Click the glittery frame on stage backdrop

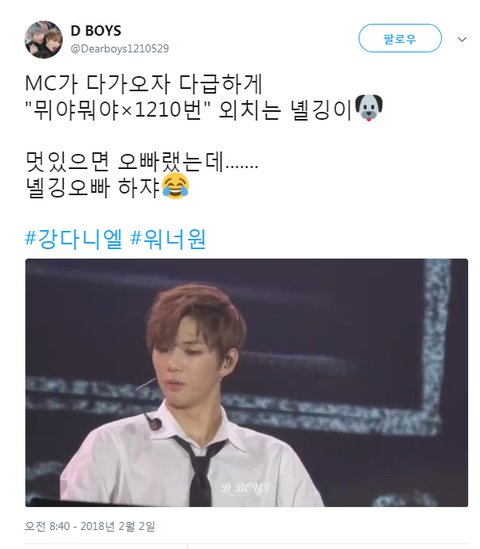click(x=433, y=345)
